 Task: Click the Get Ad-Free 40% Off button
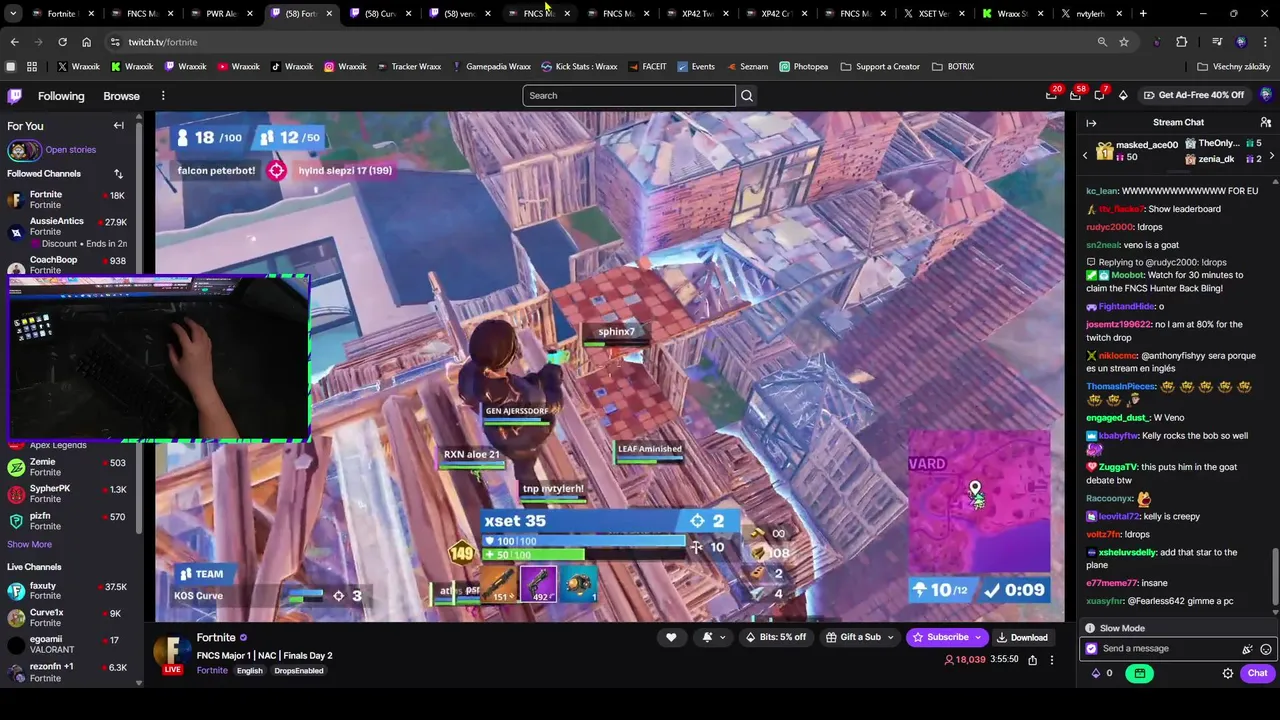[1194, 95]
